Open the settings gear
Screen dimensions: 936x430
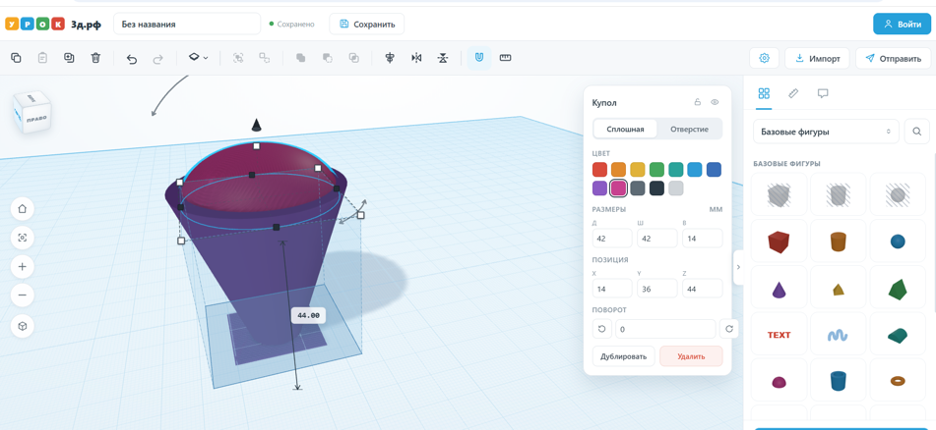pyautogui.click(x=764, y=58)
